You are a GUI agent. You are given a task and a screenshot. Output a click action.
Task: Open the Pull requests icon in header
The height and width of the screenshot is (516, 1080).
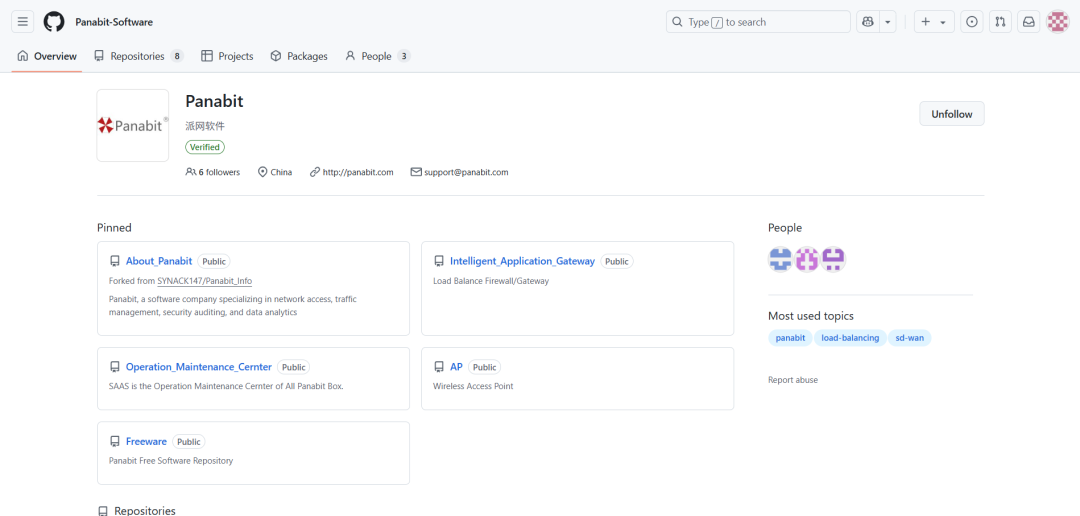point(1000,22)
